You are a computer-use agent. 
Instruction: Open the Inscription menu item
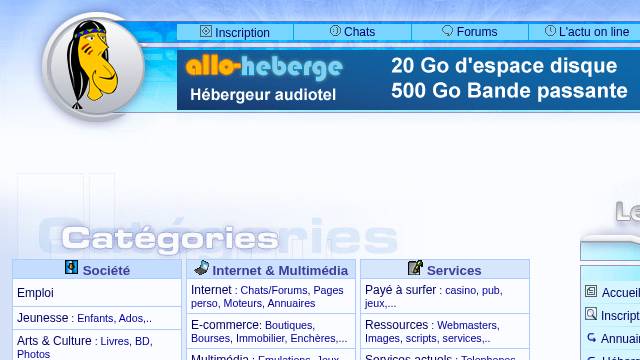tap(242, 32)
